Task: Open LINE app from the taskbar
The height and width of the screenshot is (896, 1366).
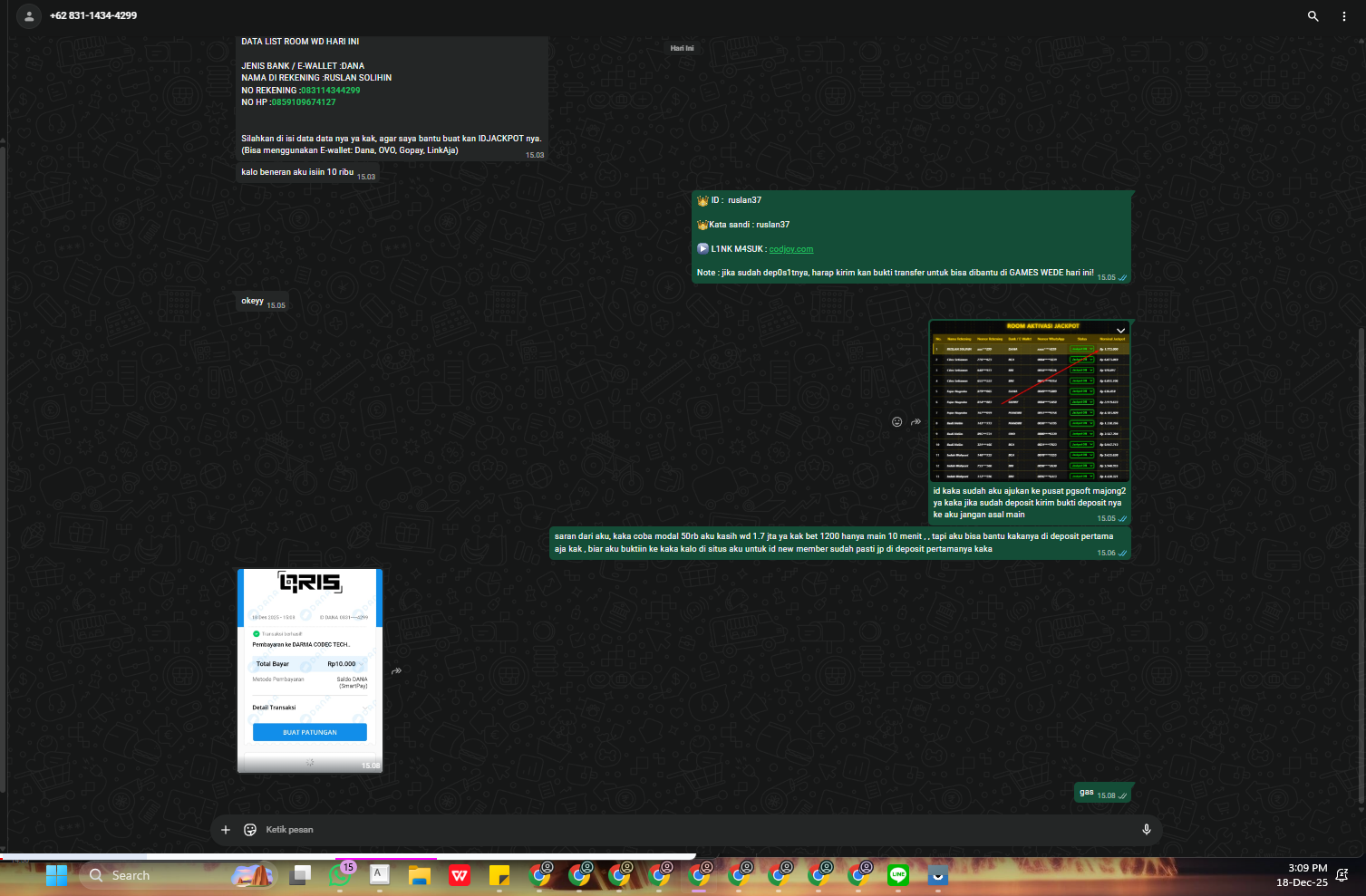Action: coord(898,875)
